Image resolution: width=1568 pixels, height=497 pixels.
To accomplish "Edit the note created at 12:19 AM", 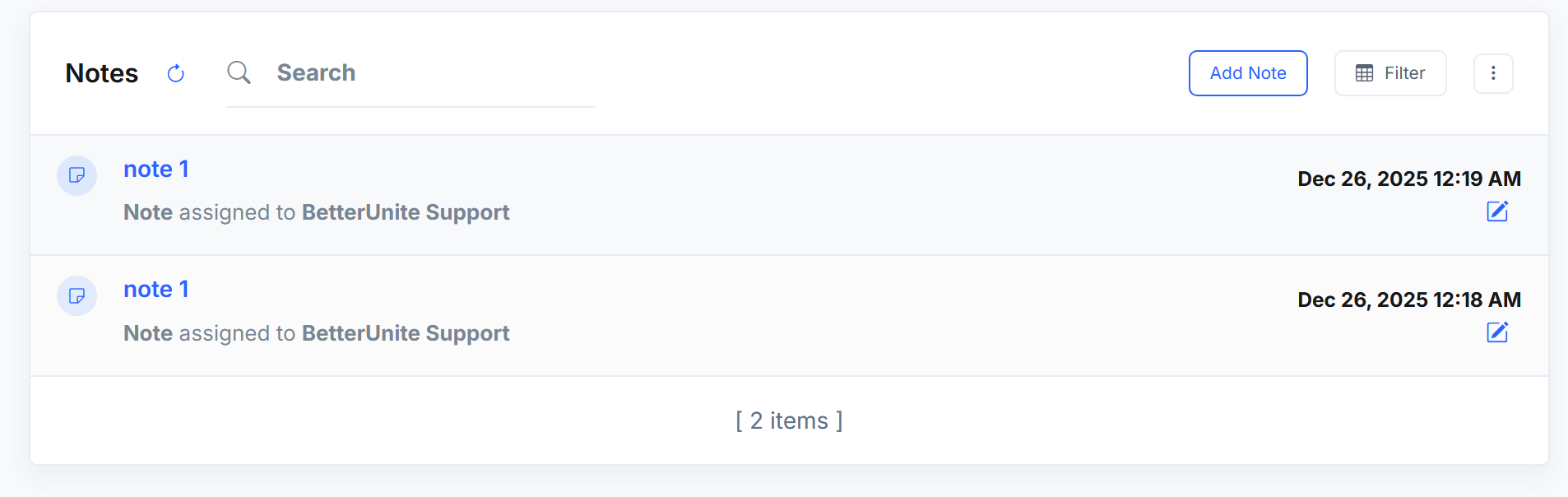I will pos(1496,211).
